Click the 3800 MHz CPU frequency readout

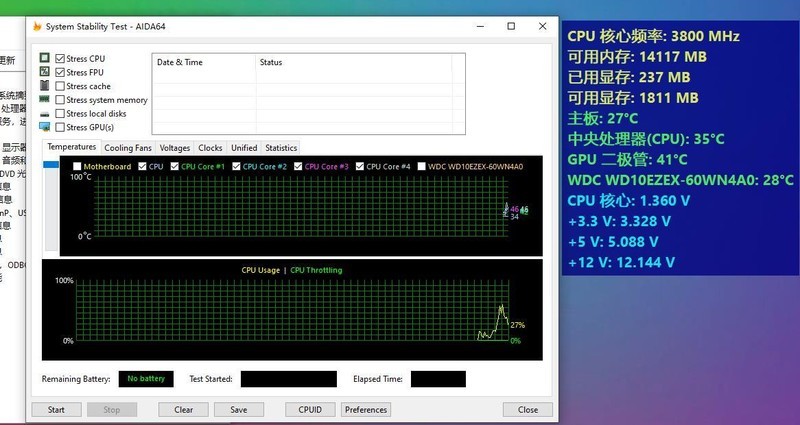pyautogui.click(x=654, y=36)
